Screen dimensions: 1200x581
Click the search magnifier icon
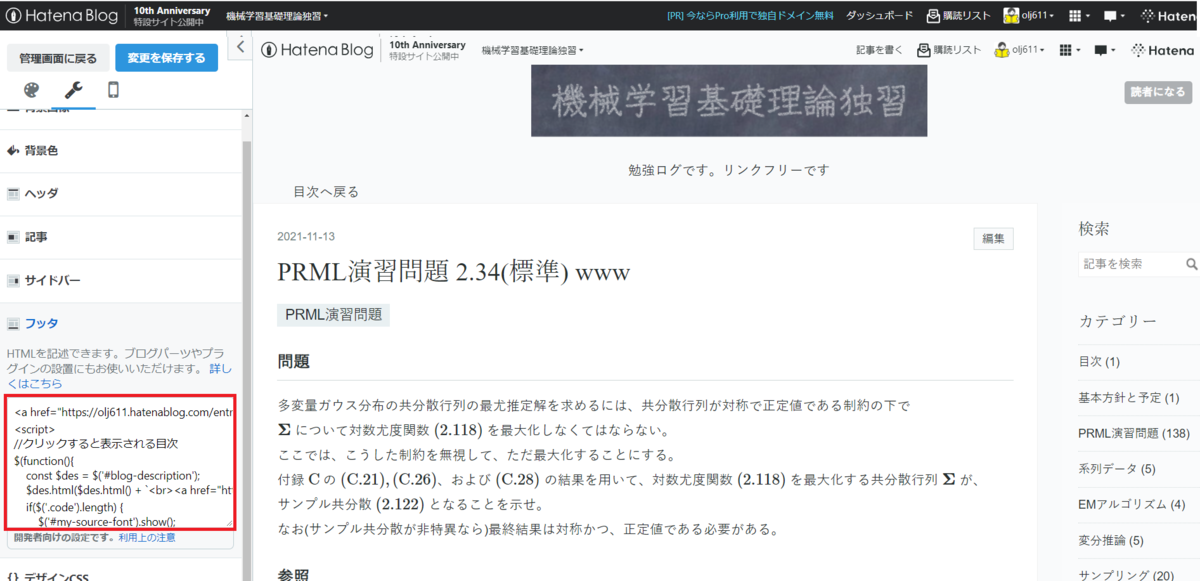(1191, 264)
